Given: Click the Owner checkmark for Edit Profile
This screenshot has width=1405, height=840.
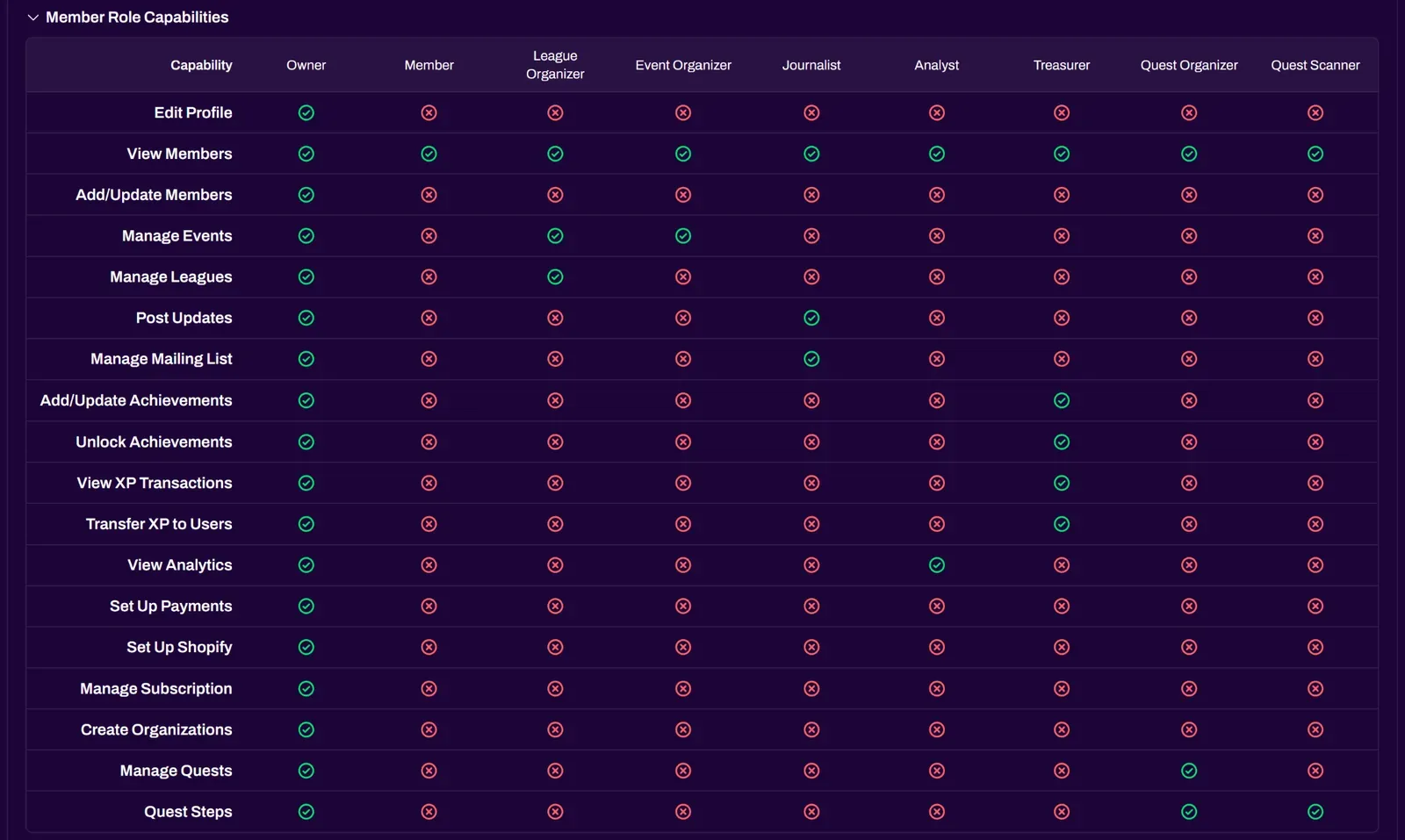Looking at the screenshot, I should coord(306,112).
